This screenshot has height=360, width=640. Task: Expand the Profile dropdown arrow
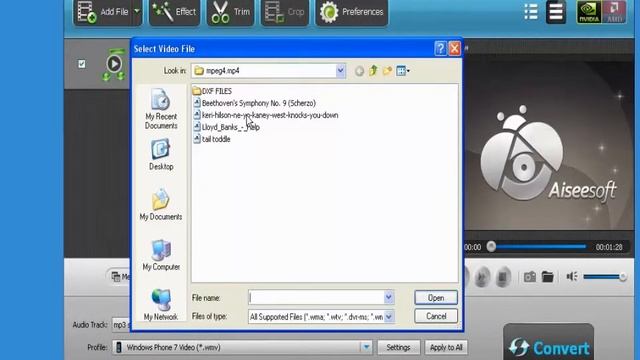tap(366, 347)
